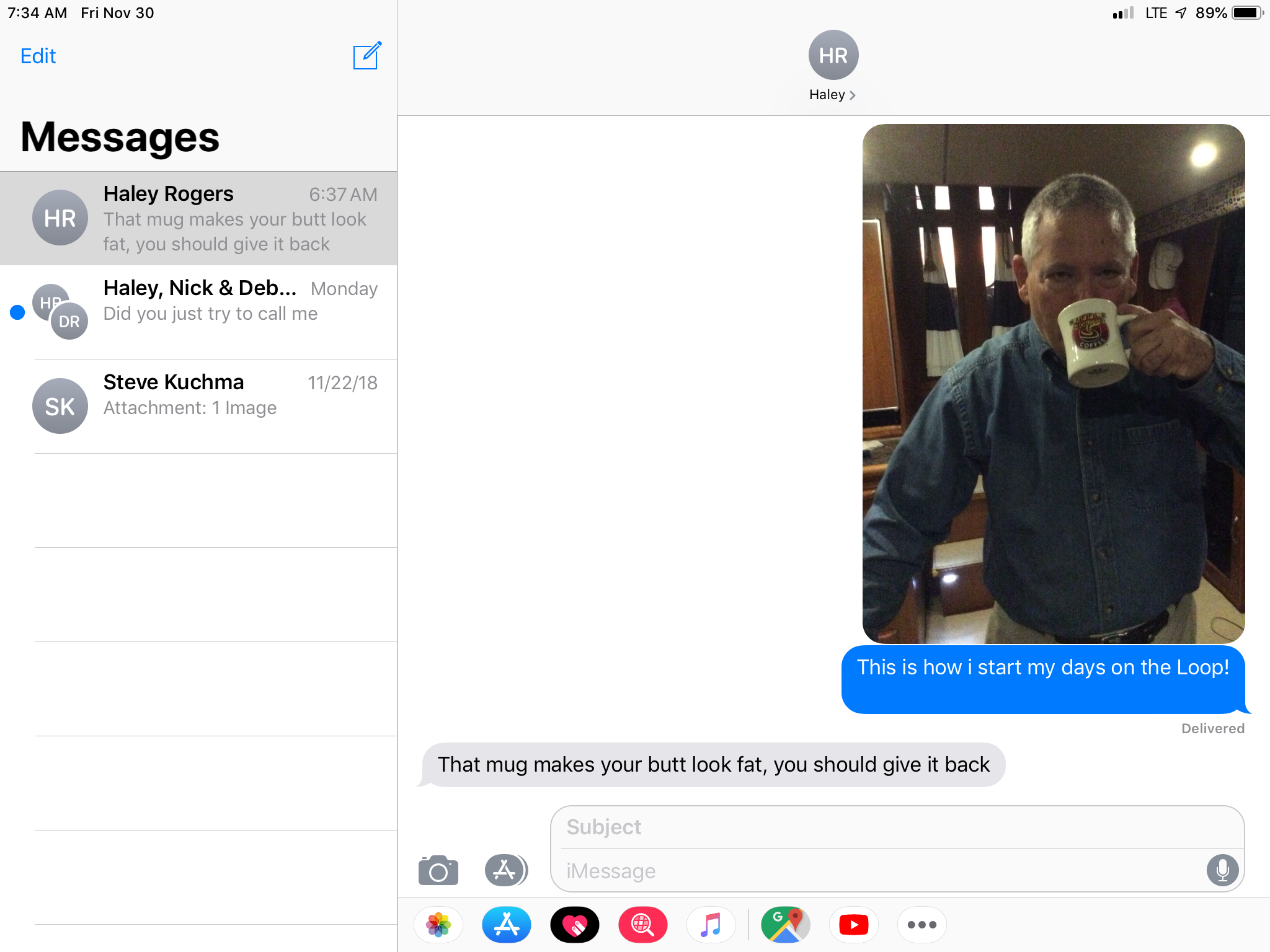Tap the Edit button in Messages list
This screenshot has width=1270, height=952.
38,56
